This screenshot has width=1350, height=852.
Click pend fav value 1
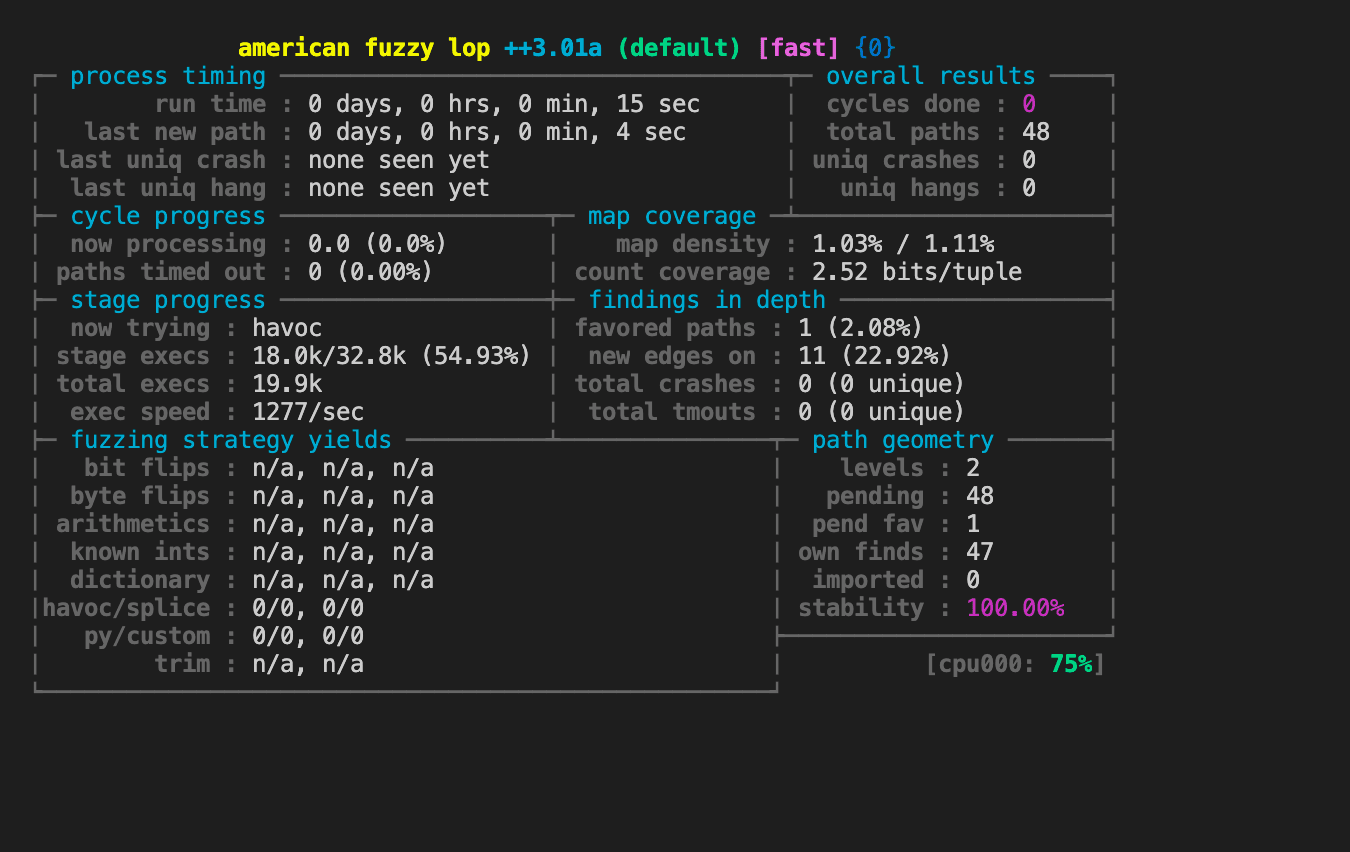[973, 524]
